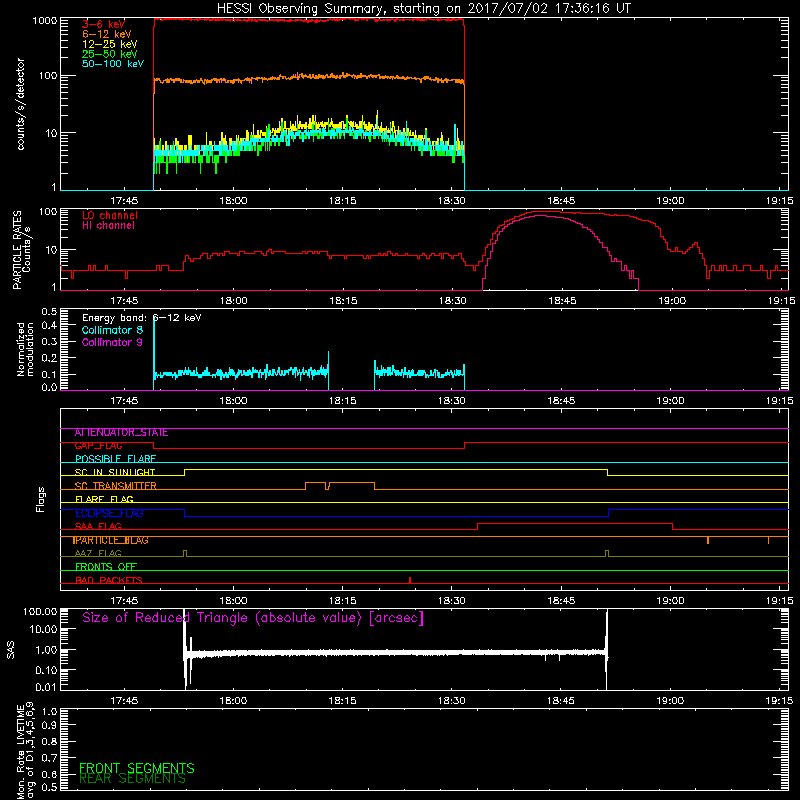
Task: Click the SAA_FLAG label
Action: point(98,527)
